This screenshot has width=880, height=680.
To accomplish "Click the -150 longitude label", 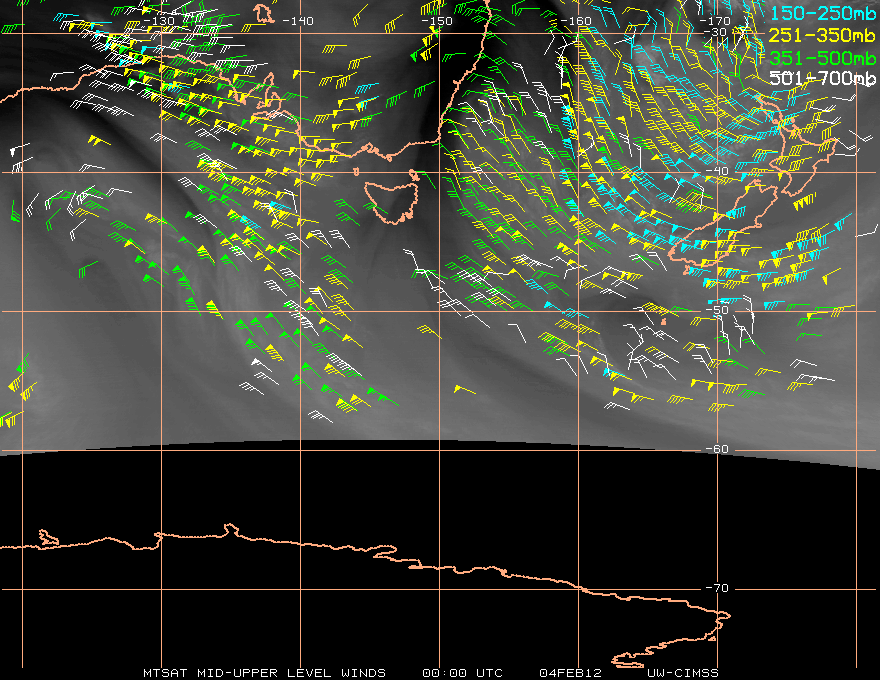I will (x=437, y=21).
